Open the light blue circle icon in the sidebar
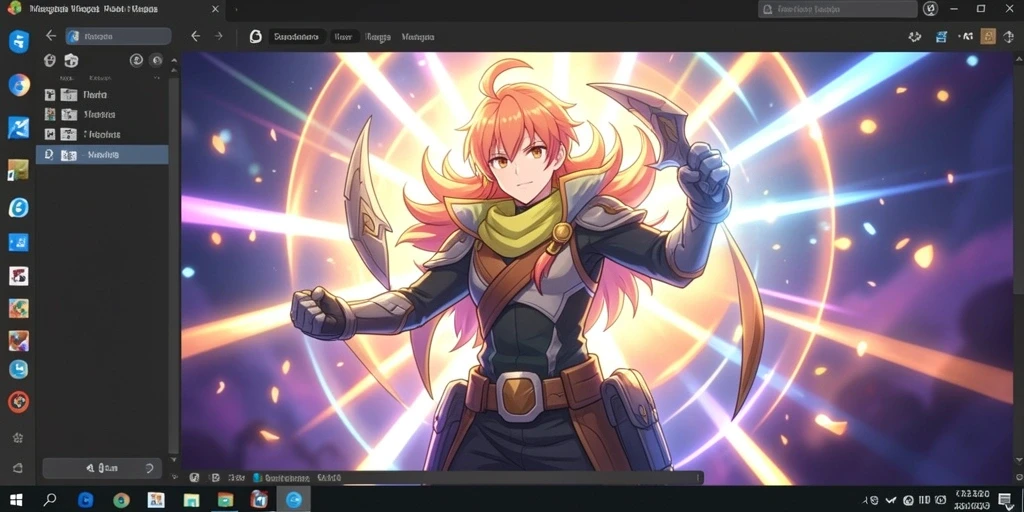The image size is (1024, 512). 18,369
